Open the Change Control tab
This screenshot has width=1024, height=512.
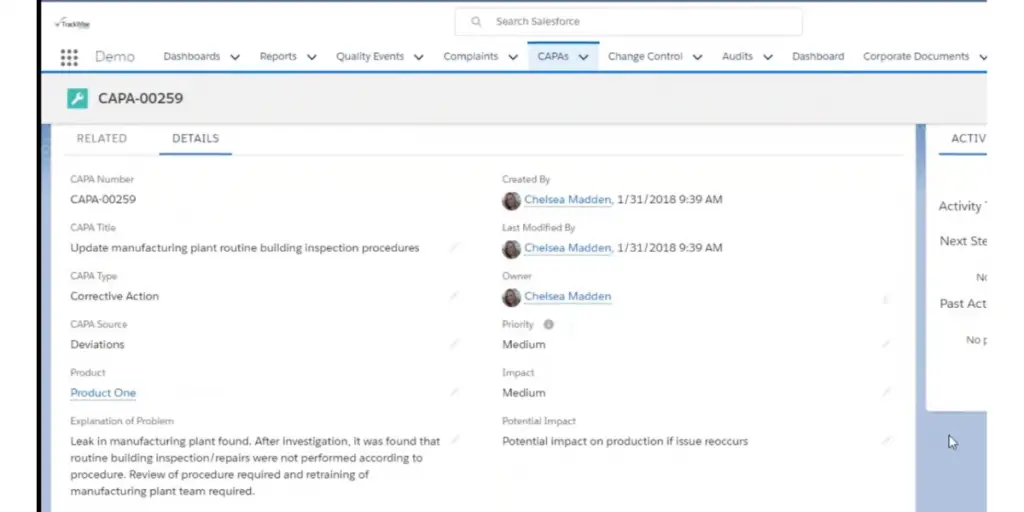coord(645,57)
